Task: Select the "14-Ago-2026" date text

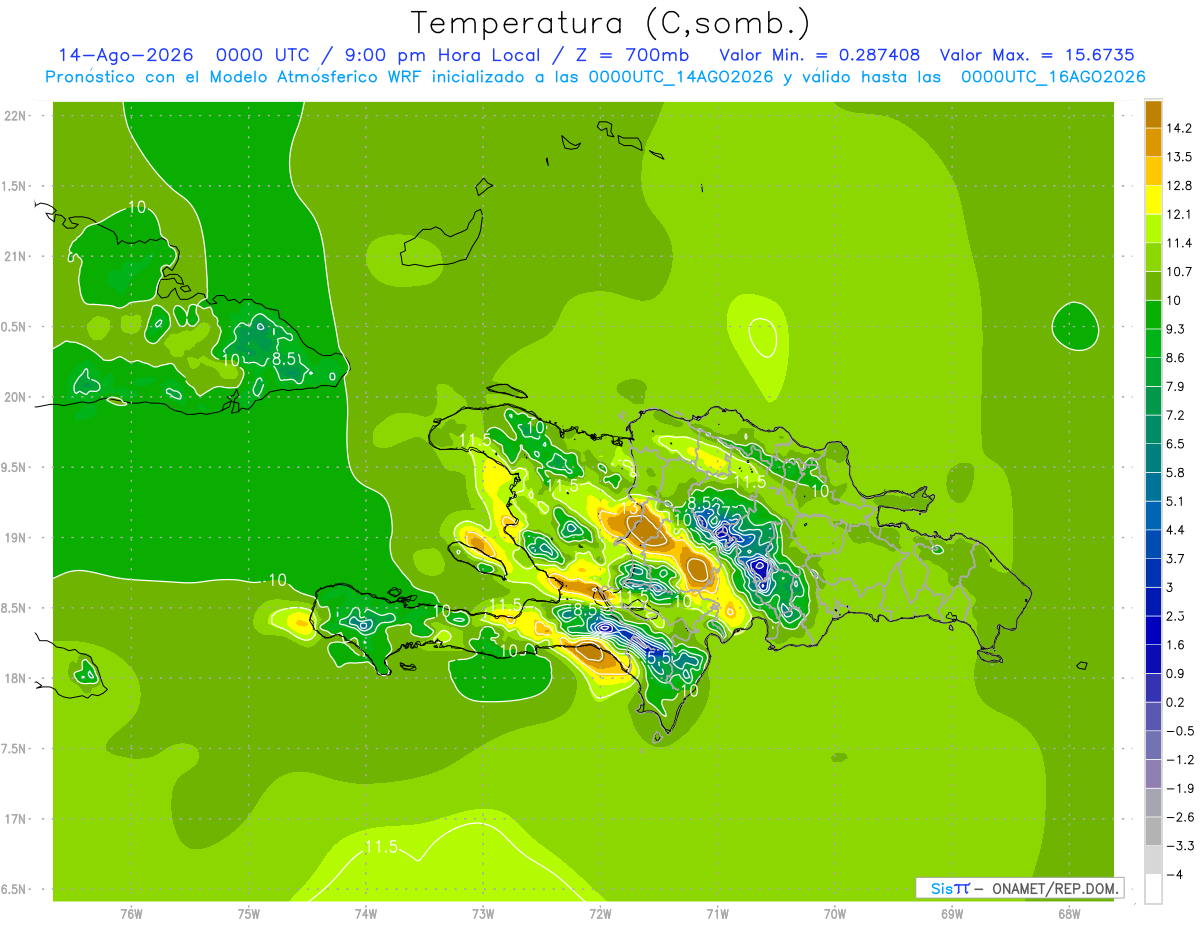Action: [126, 55]
